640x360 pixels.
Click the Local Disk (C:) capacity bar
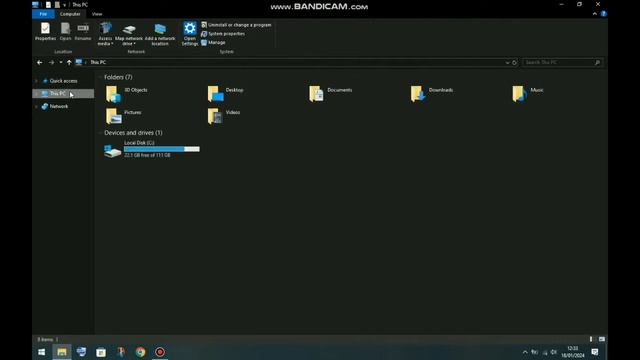162,149
